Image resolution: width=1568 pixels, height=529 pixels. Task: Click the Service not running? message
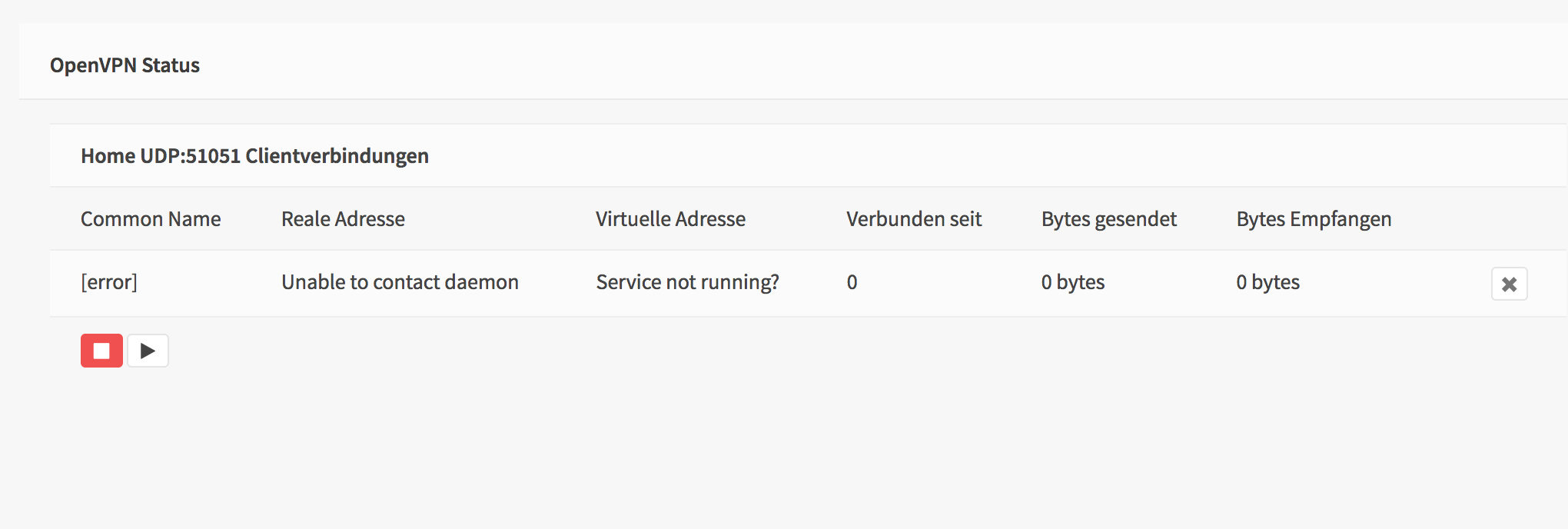pyautogui.click(x=688, y=283)
